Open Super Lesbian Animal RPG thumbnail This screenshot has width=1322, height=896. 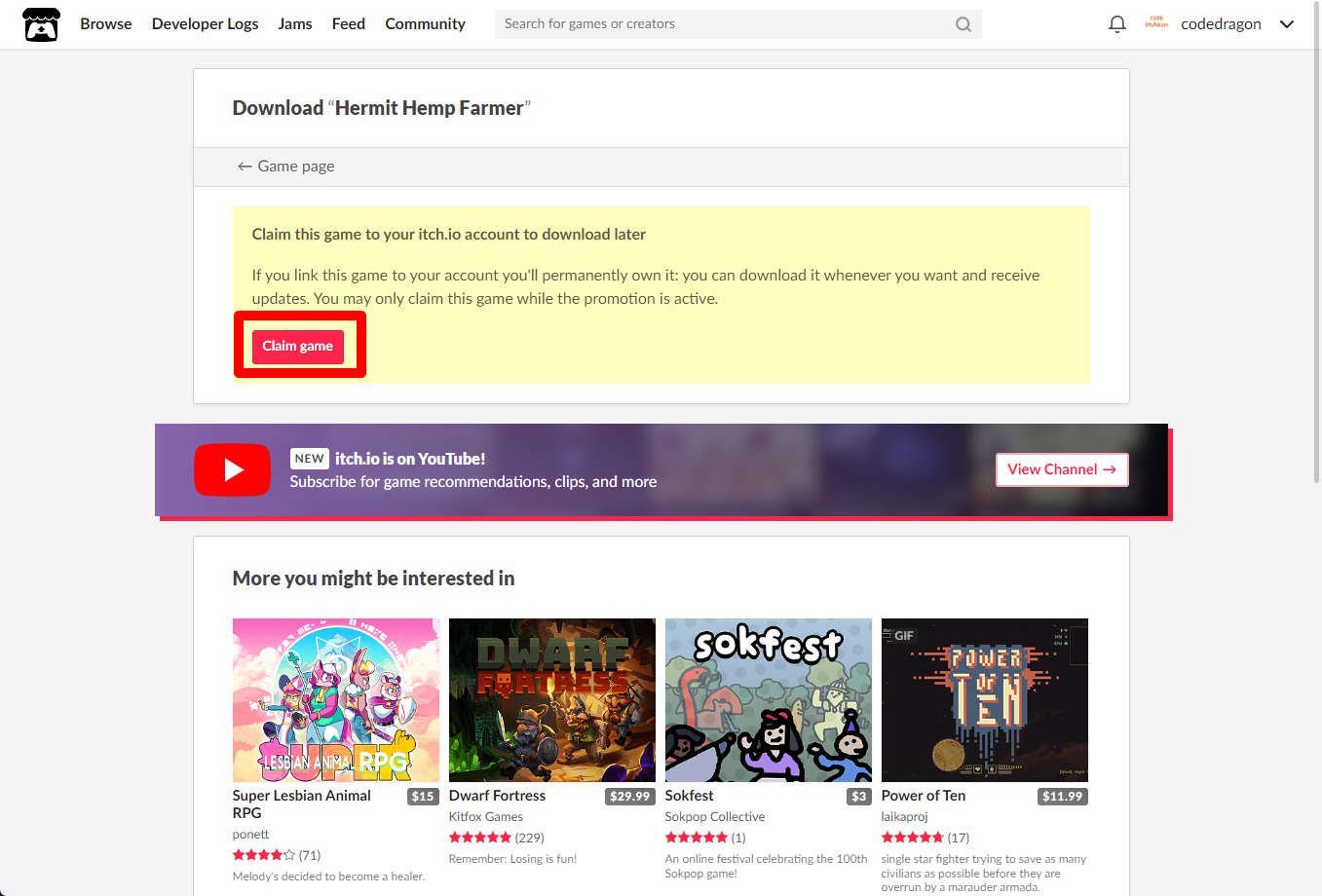point(336,700)
